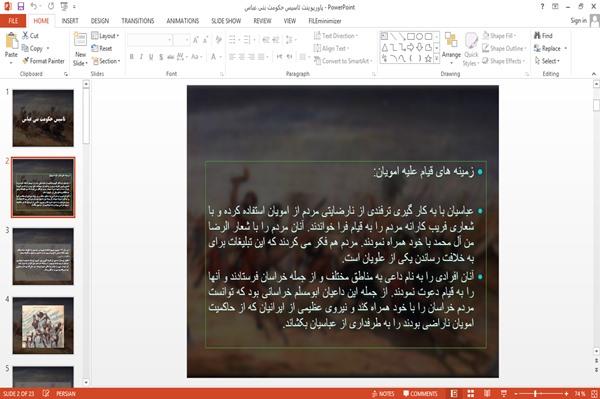Click the slide text box on canvas
The width and height of the screenshot is (600, 399).
(x=346, y=254)
